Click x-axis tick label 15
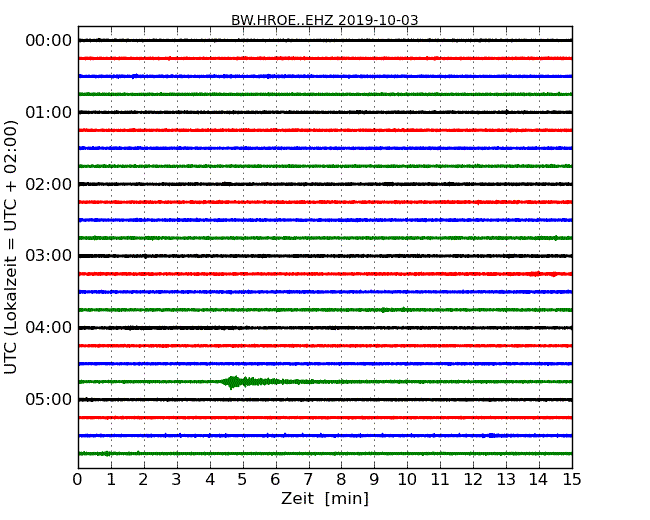 572,479
